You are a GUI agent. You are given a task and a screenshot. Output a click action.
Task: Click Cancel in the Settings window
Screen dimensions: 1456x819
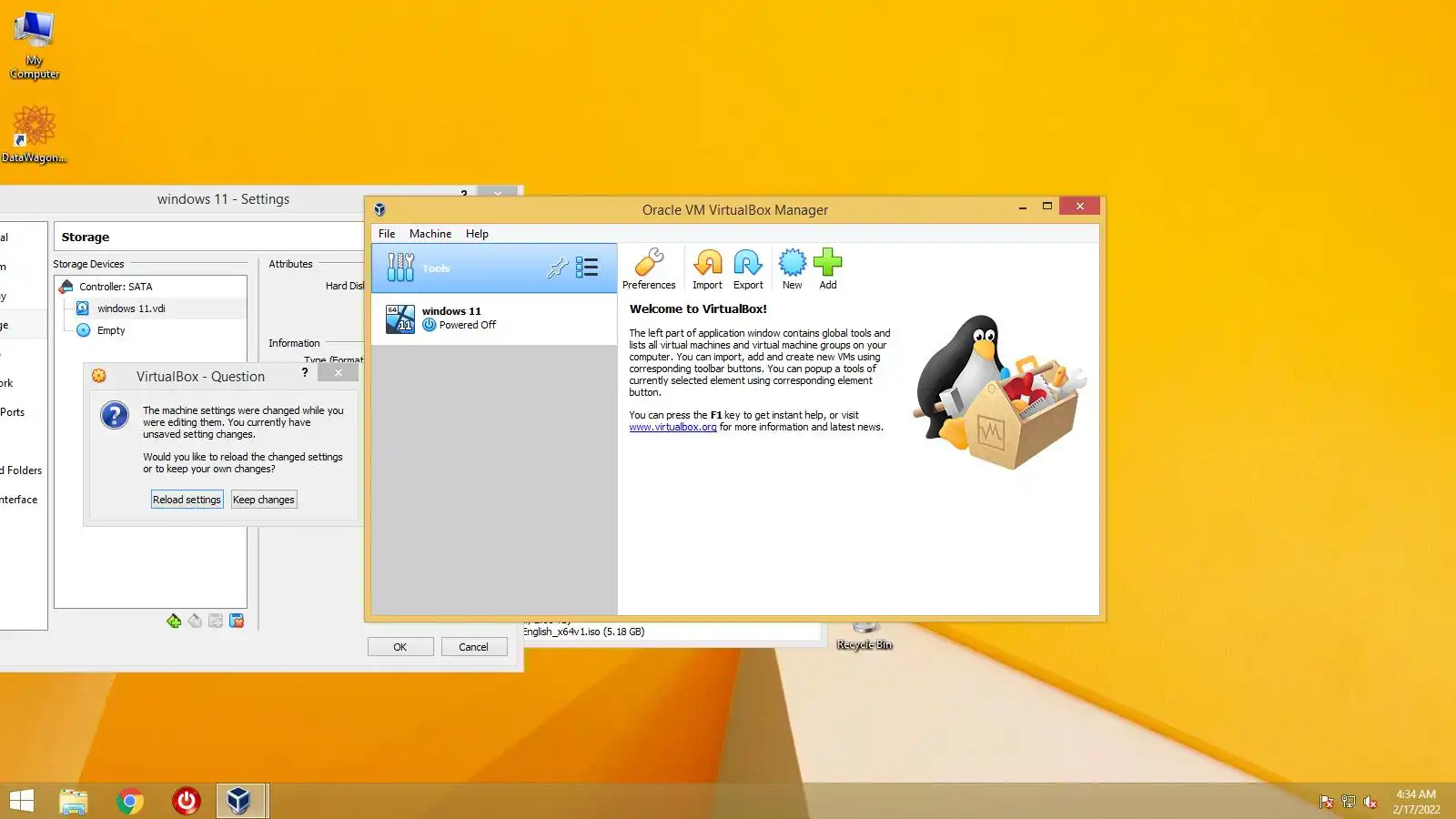pos(473,647)
